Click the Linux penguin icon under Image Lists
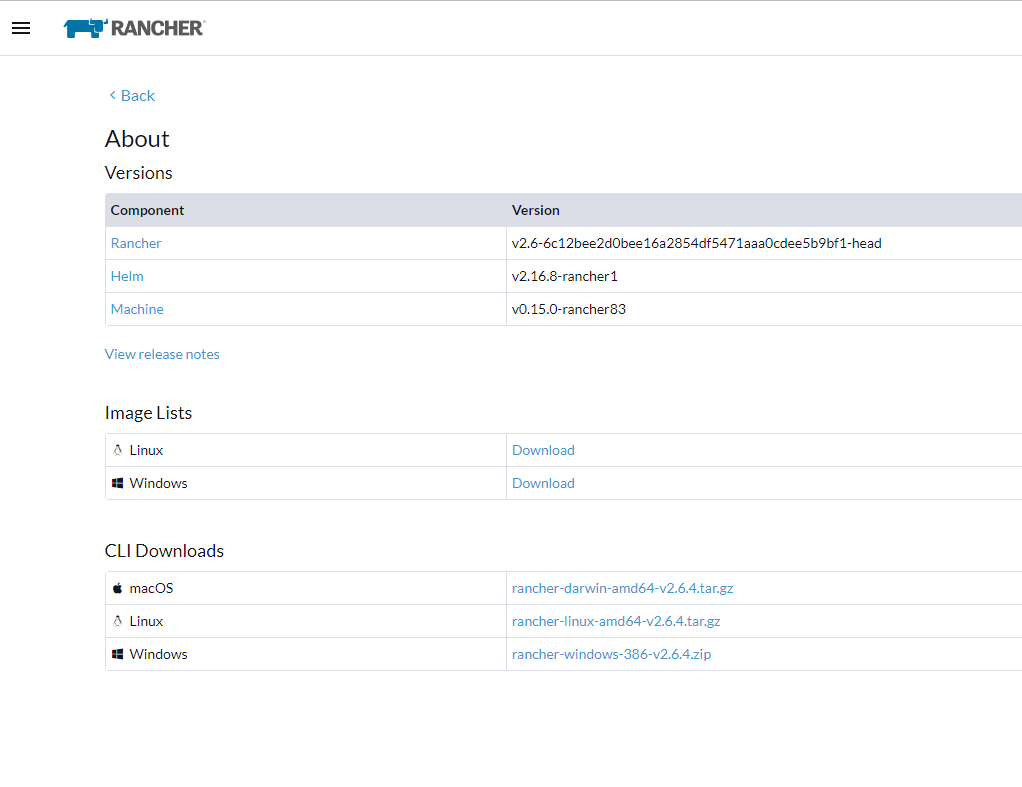The height and width of the screenshot is (787, 1022). coord(118,450)
